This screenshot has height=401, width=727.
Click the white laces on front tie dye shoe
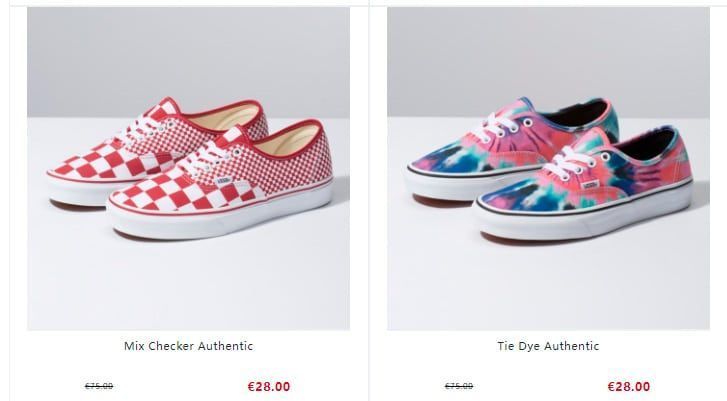click(x=572, y=158)
